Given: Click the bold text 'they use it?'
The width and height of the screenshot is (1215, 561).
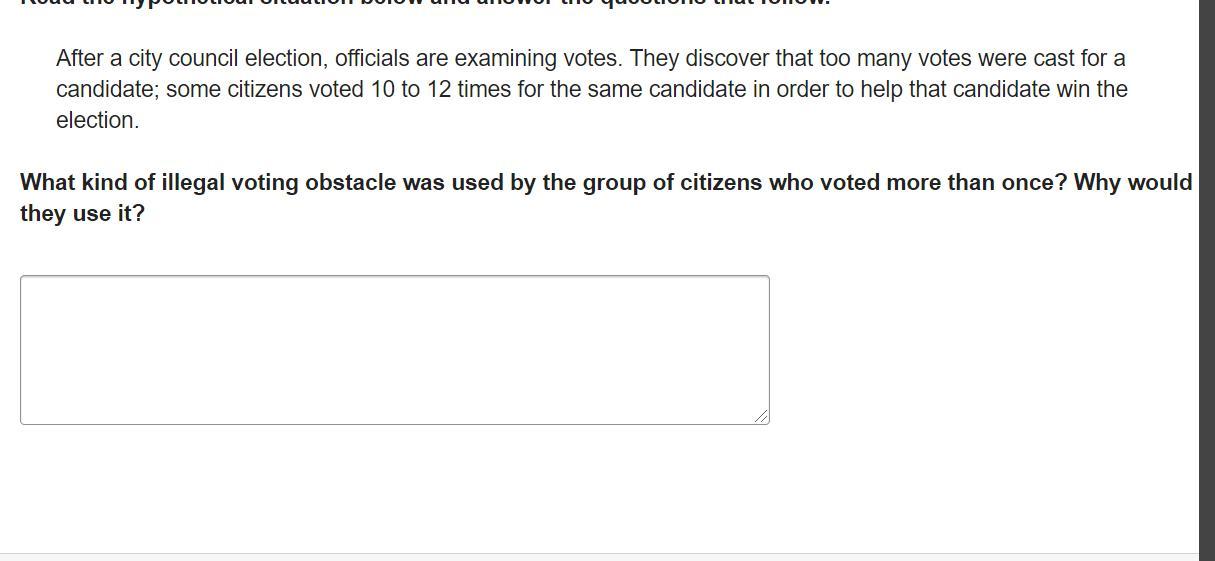Looking at the screenshot, I should coord(82,214).
